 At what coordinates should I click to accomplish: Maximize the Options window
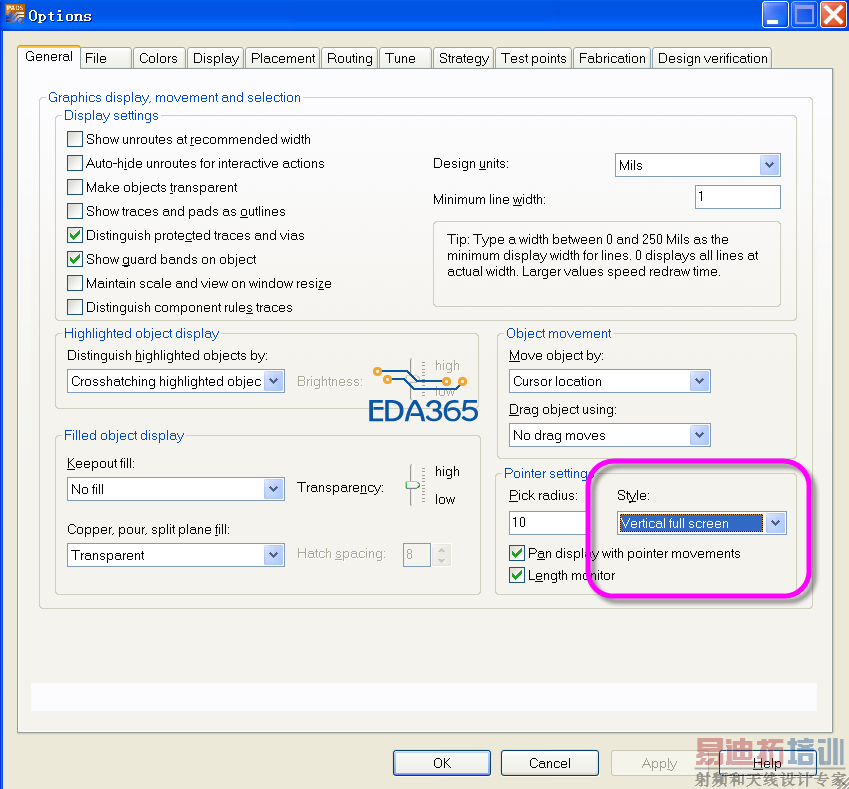804,15
